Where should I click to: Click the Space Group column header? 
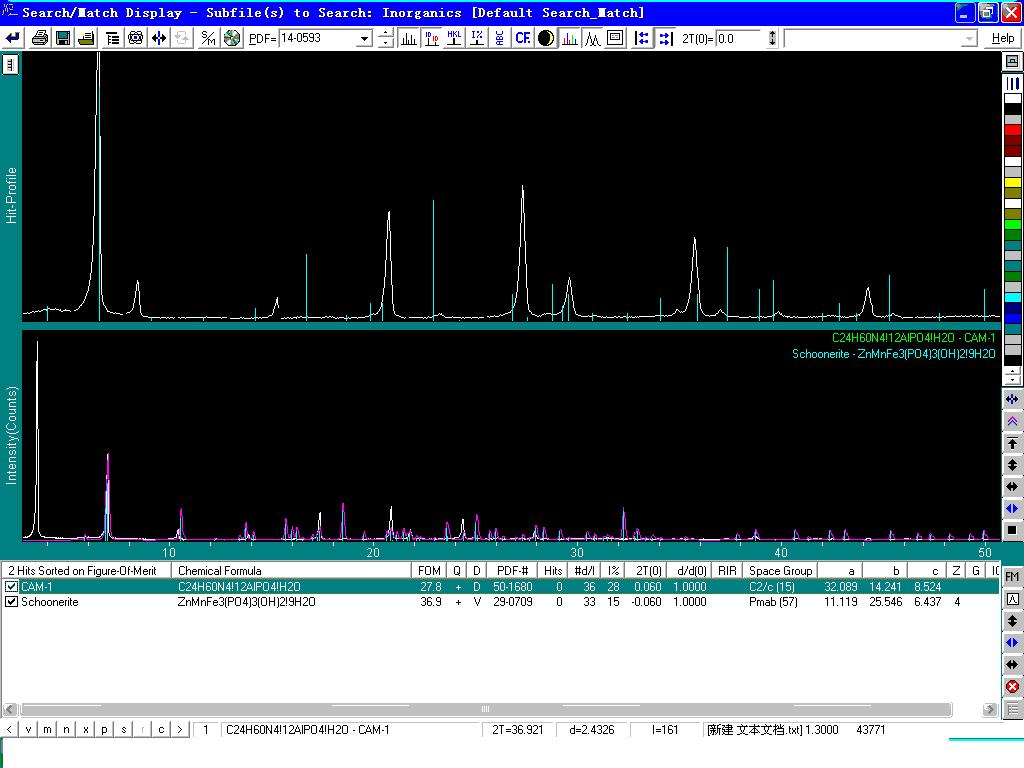click(x=780, y=571)
